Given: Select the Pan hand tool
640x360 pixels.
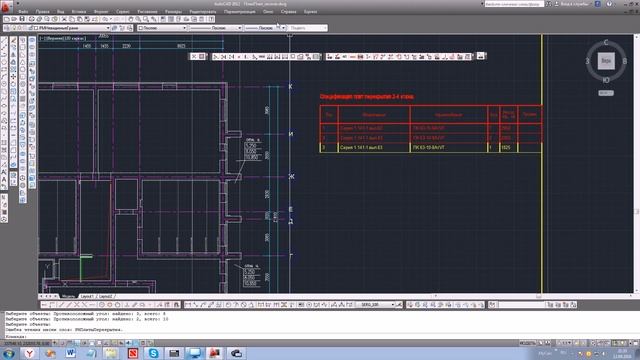Looking at the screenshot, I should coord(131,19).
